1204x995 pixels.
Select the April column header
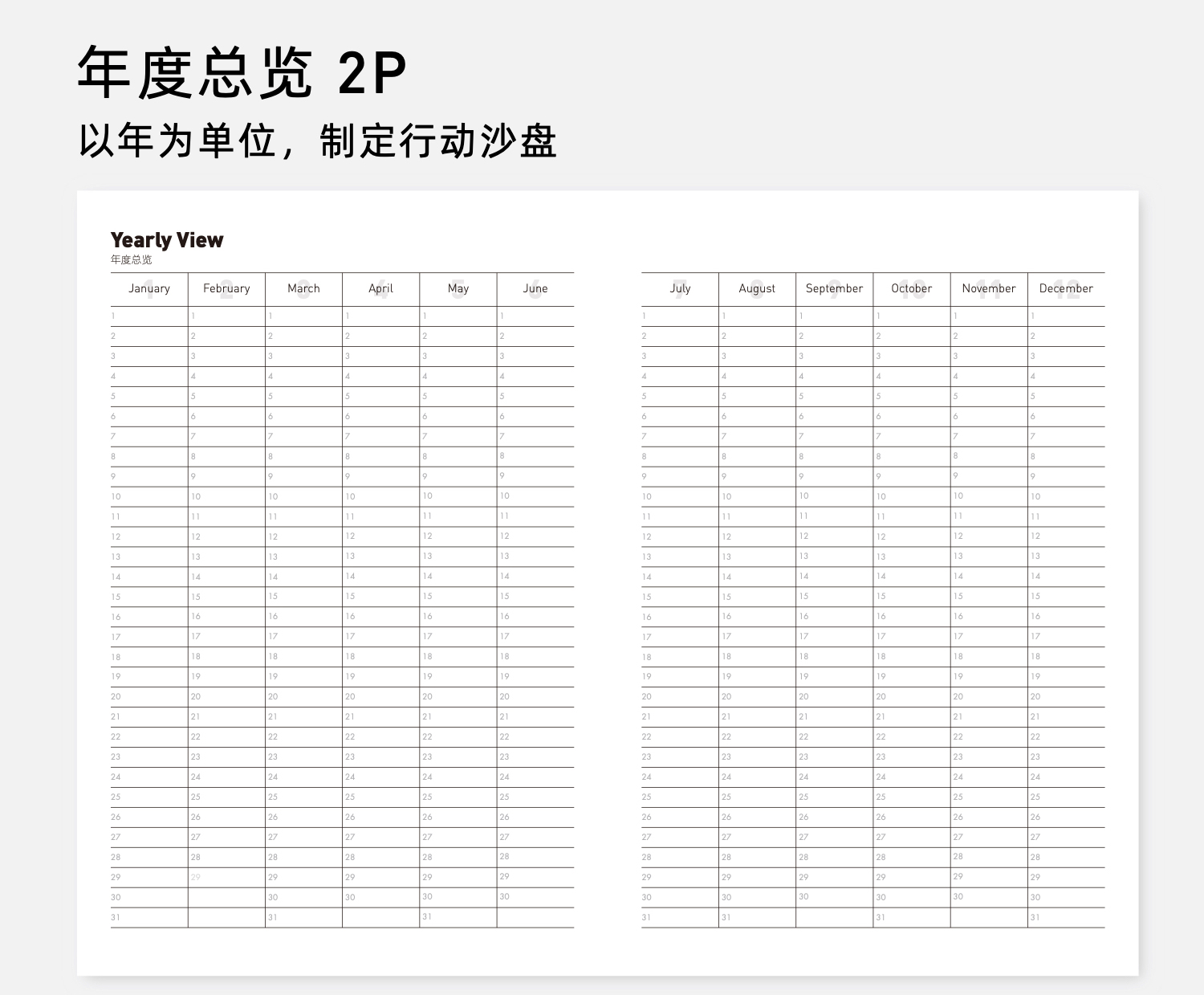(x=380, y=288)
